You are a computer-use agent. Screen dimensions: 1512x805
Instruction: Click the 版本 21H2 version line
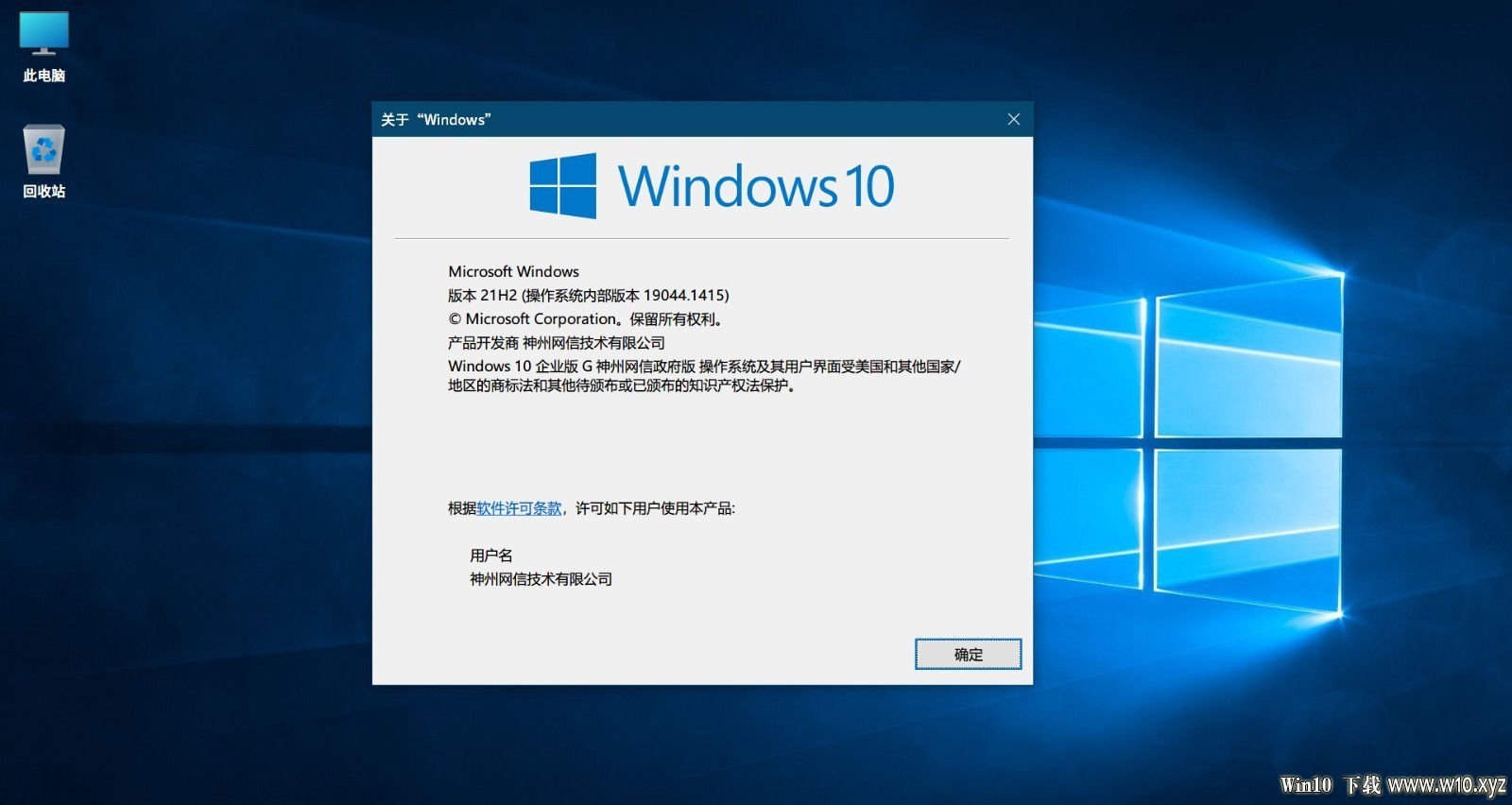[x=589, y=295]
